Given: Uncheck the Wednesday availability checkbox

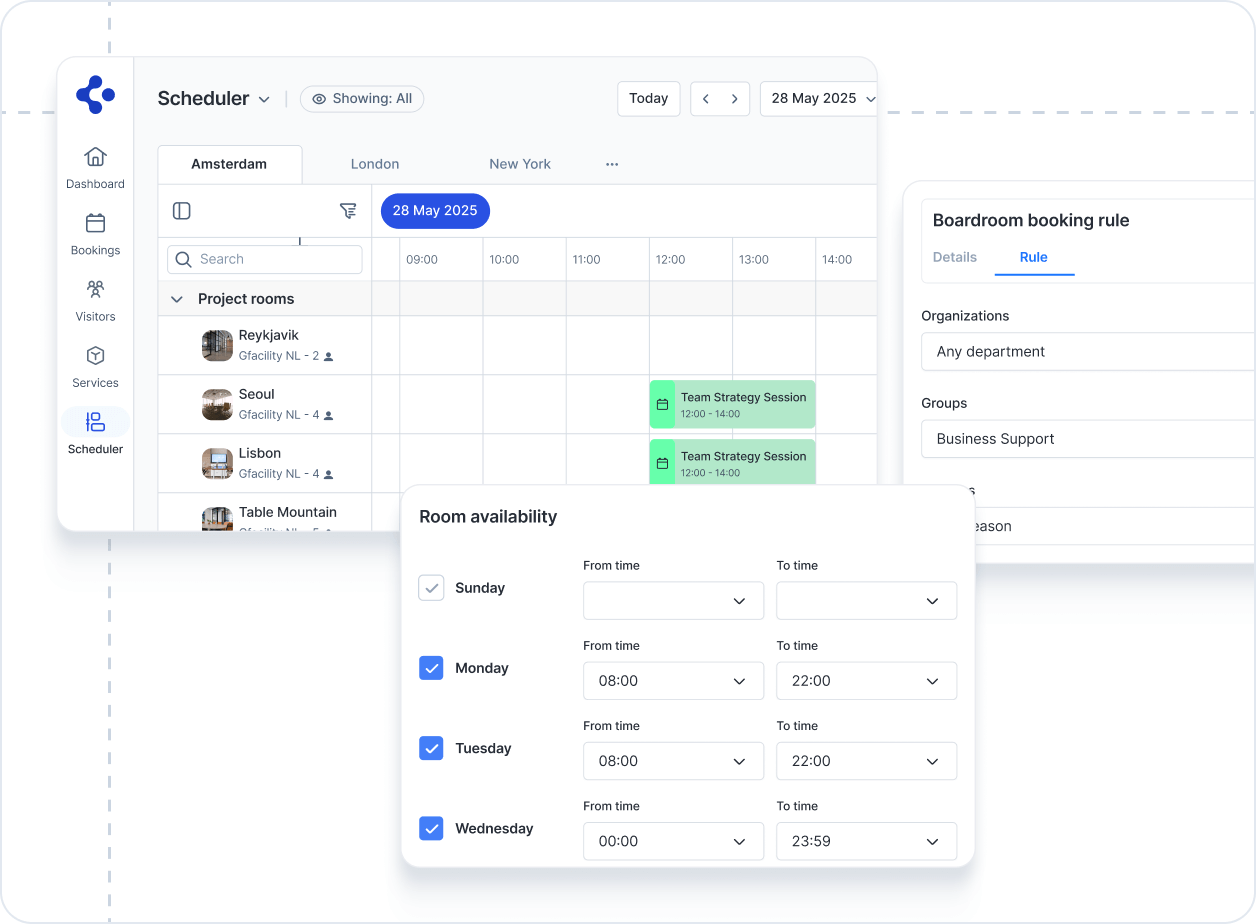Looking at the screenshot, I should (431, 828).
